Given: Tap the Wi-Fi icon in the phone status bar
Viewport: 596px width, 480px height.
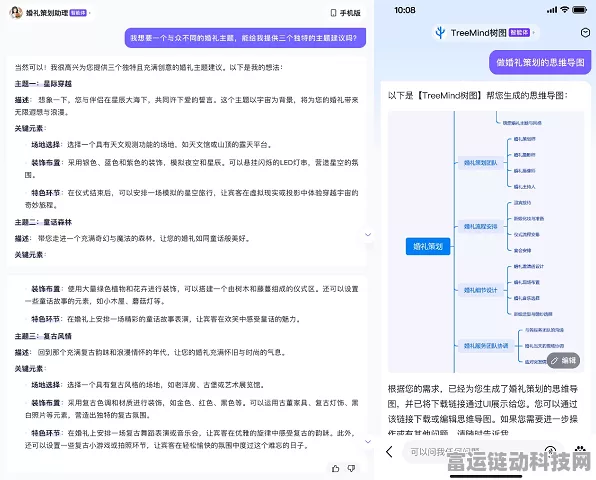Looking at the screenshot, I should pos(564,10).
